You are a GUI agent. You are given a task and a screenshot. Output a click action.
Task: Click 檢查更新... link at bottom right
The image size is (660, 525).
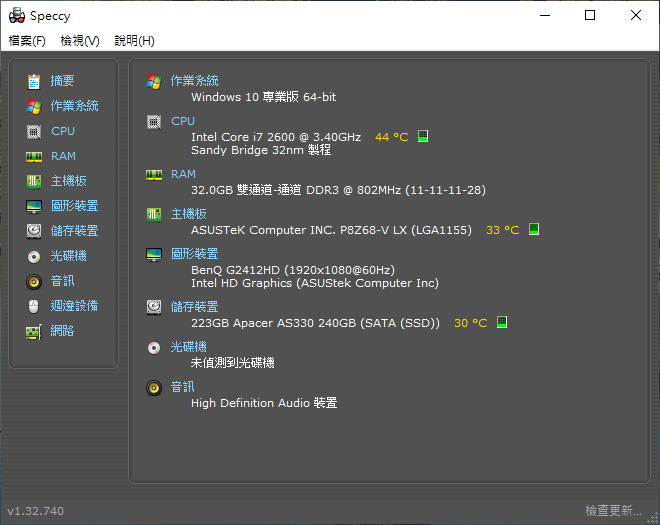point(613,511)
